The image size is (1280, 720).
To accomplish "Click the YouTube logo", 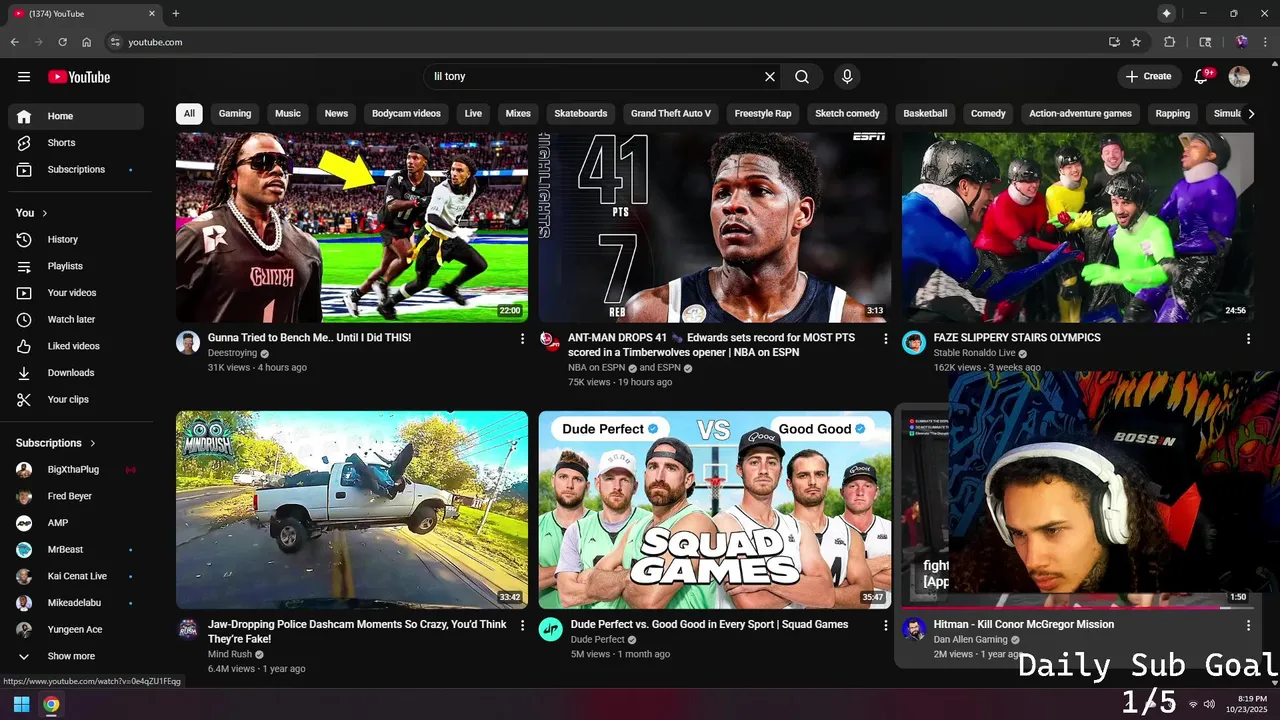I will 79,77.
